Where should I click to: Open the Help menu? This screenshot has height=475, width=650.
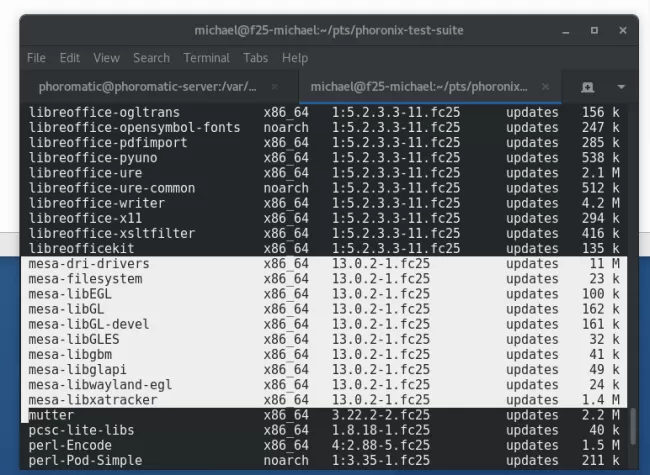(295, 58)
